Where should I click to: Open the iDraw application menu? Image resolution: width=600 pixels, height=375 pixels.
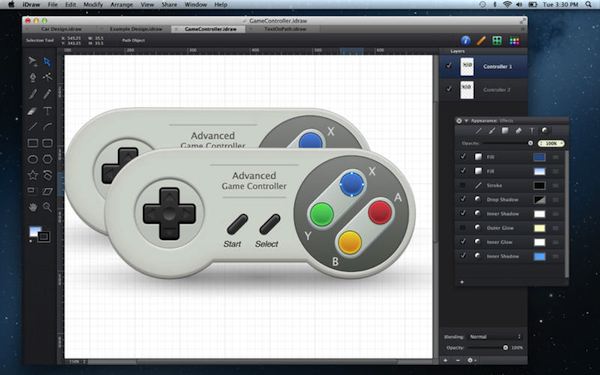(32, 5)
